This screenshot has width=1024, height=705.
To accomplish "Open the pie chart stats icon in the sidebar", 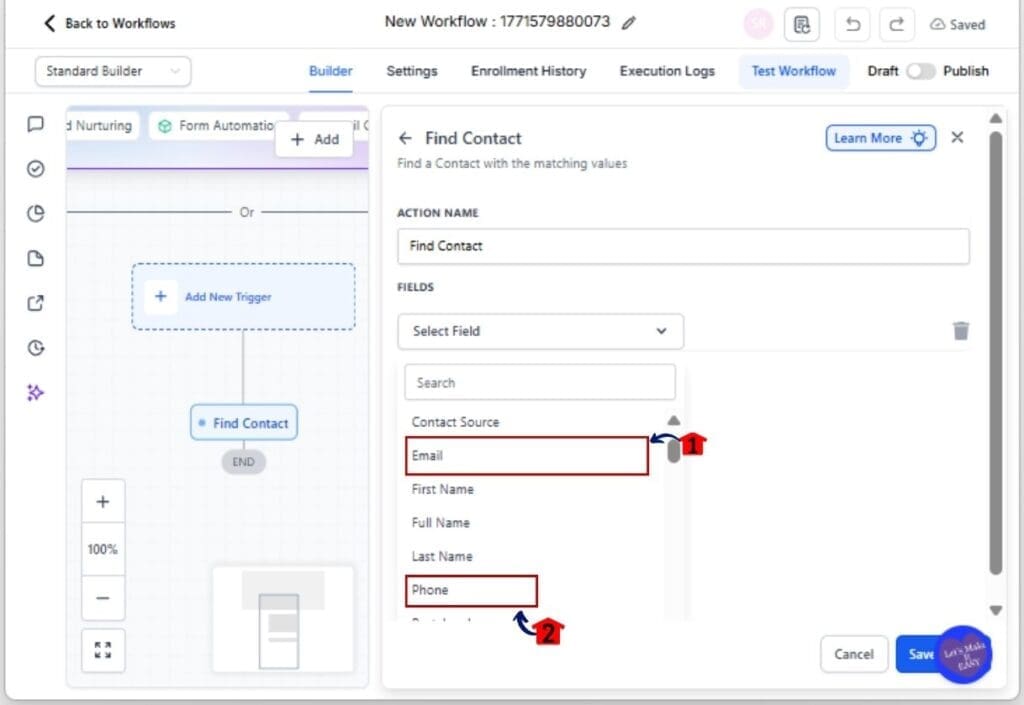I will point(35,213).
